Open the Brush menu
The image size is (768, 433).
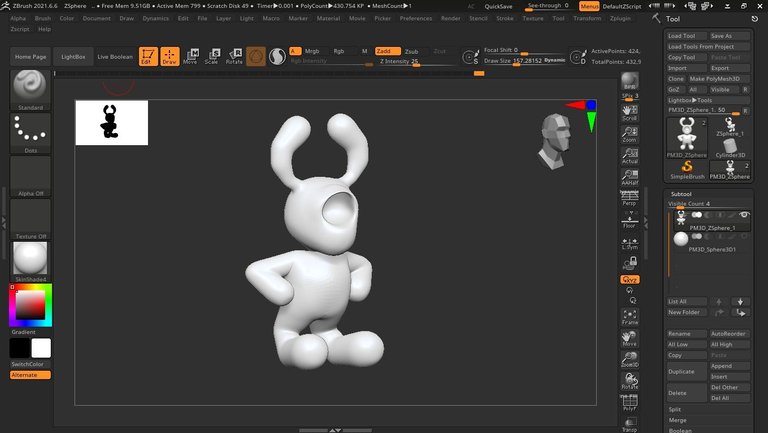43,18
